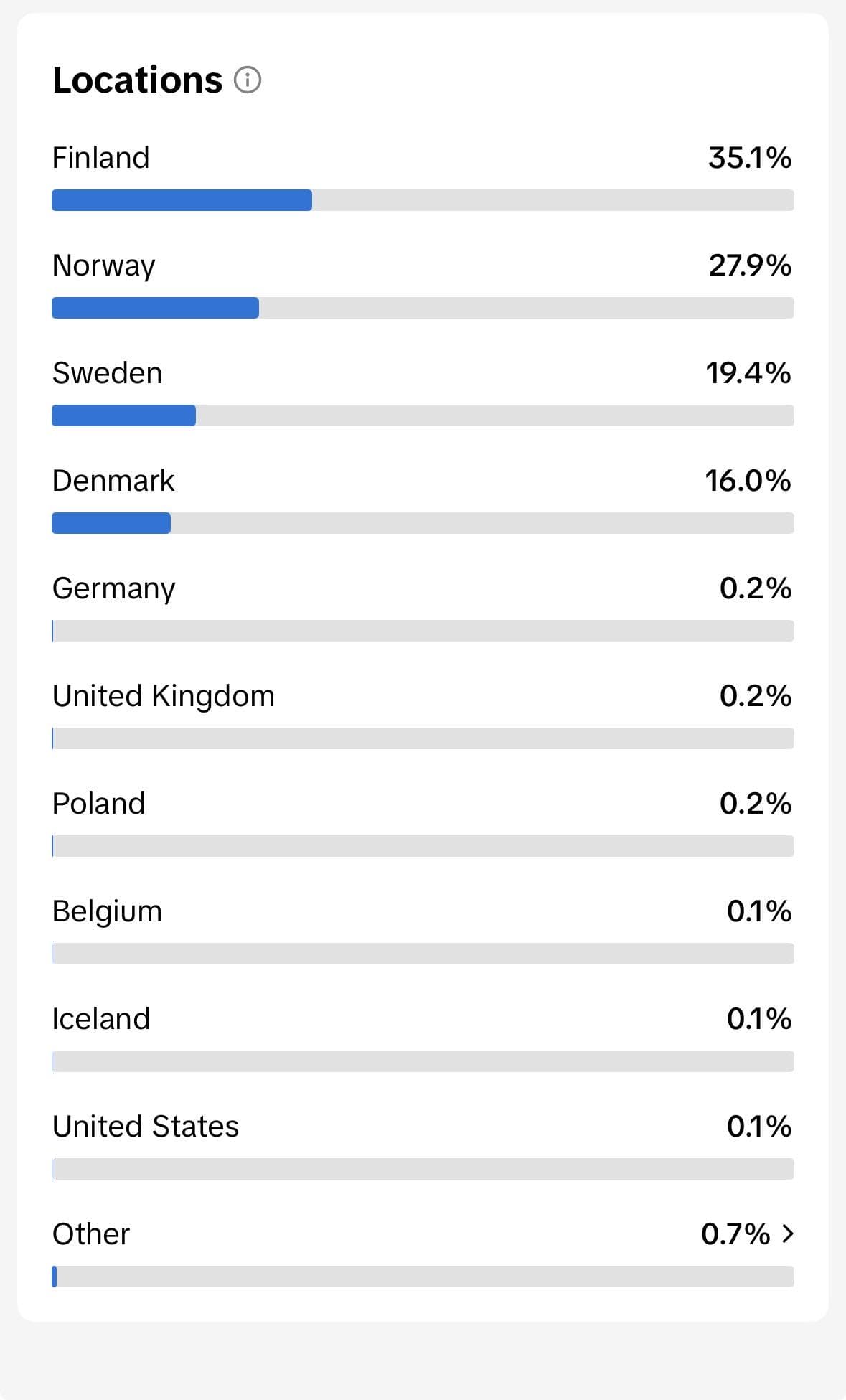Click the United Kingdom label
Image resolution: width=846 pixels, height=1400 pixels.
[x=164, y=696]
